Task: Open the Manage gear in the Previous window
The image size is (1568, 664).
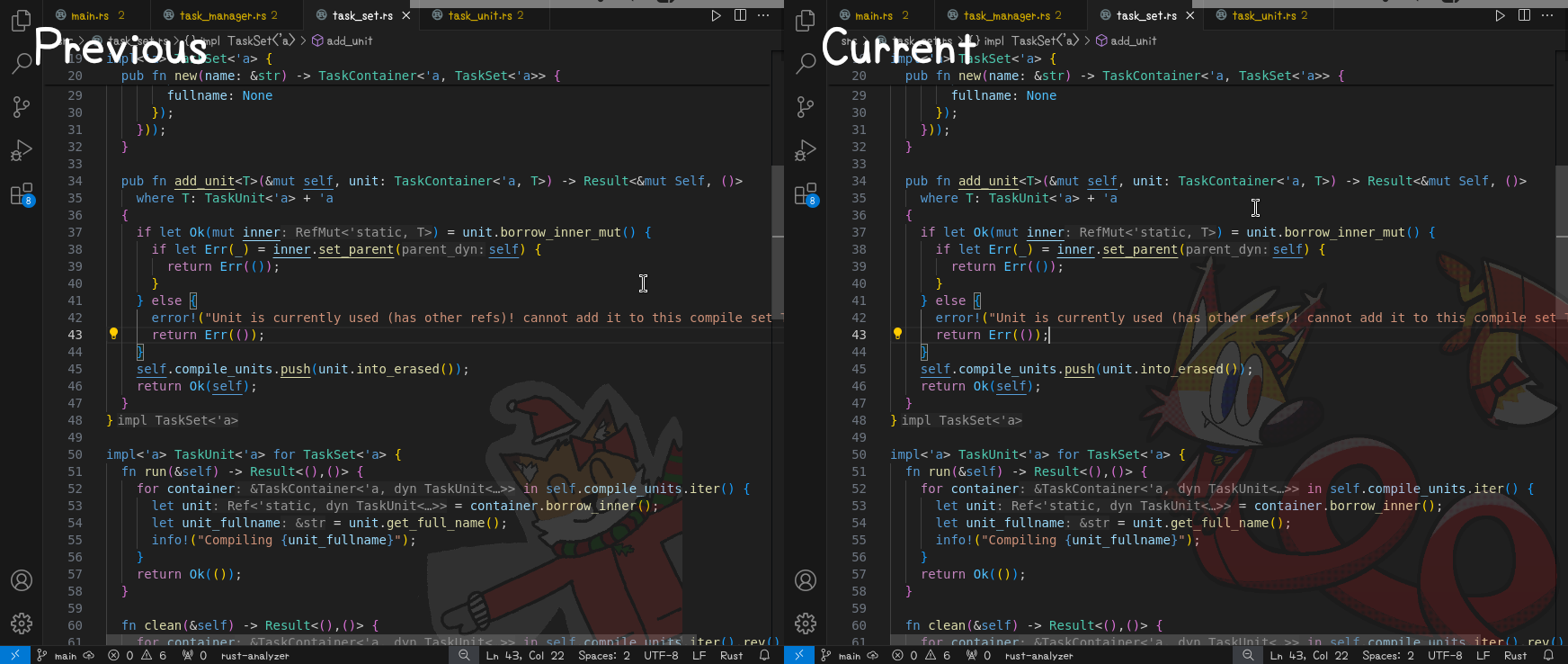Action: [22, 623]
